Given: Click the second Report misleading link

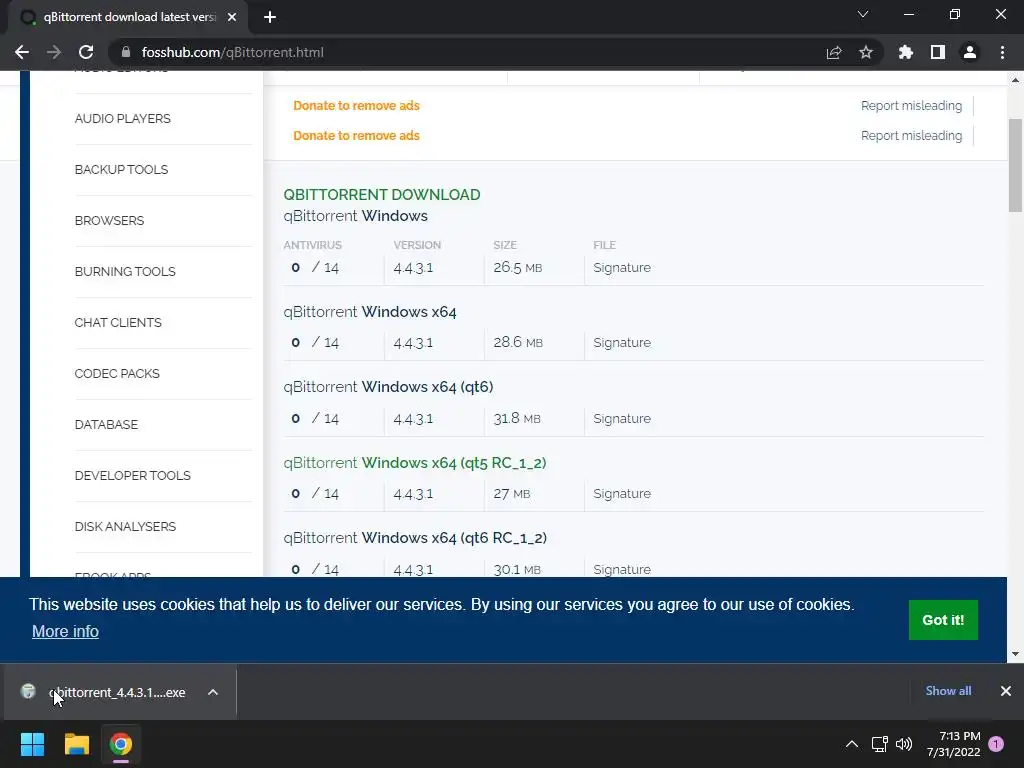Looking at the screenshot, I should coord(911,136).
